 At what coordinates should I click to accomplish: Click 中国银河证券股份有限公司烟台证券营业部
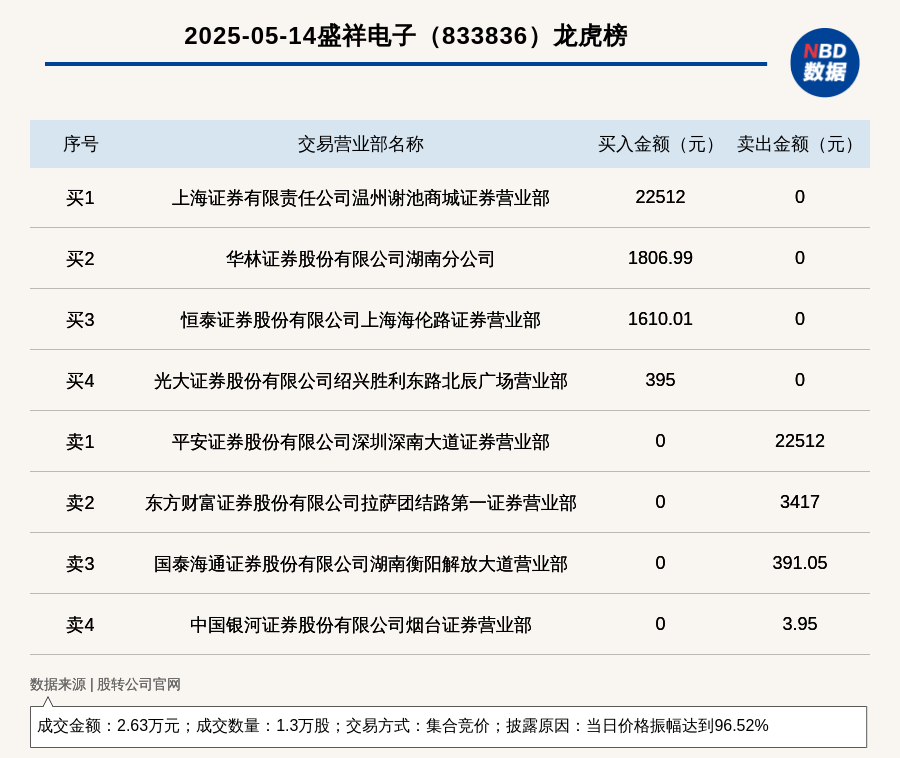[360, 625]
